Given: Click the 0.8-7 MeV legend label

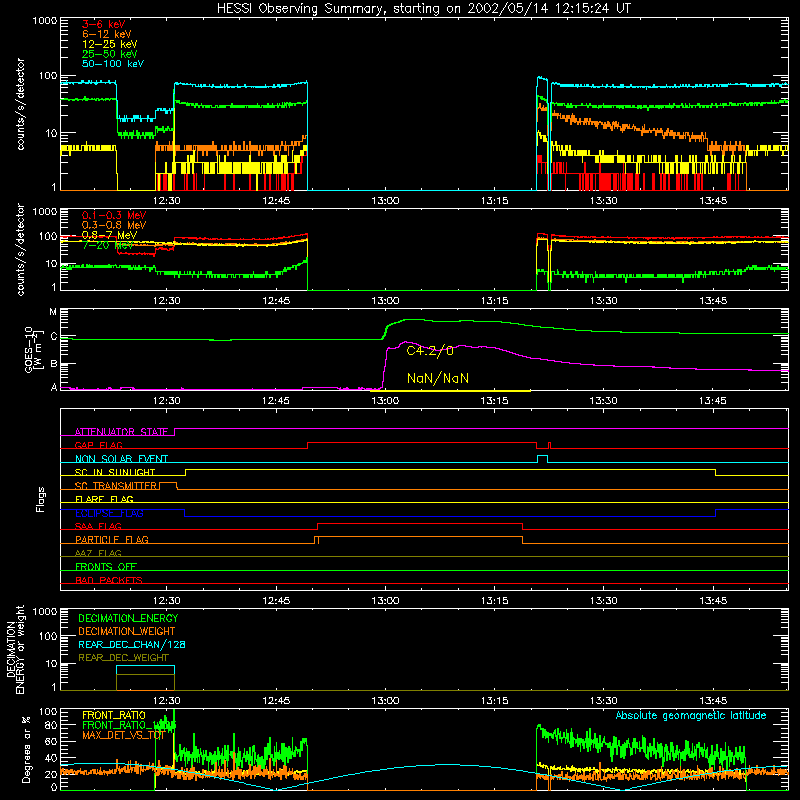Looking at the screenshot, I should click(109, 235).
